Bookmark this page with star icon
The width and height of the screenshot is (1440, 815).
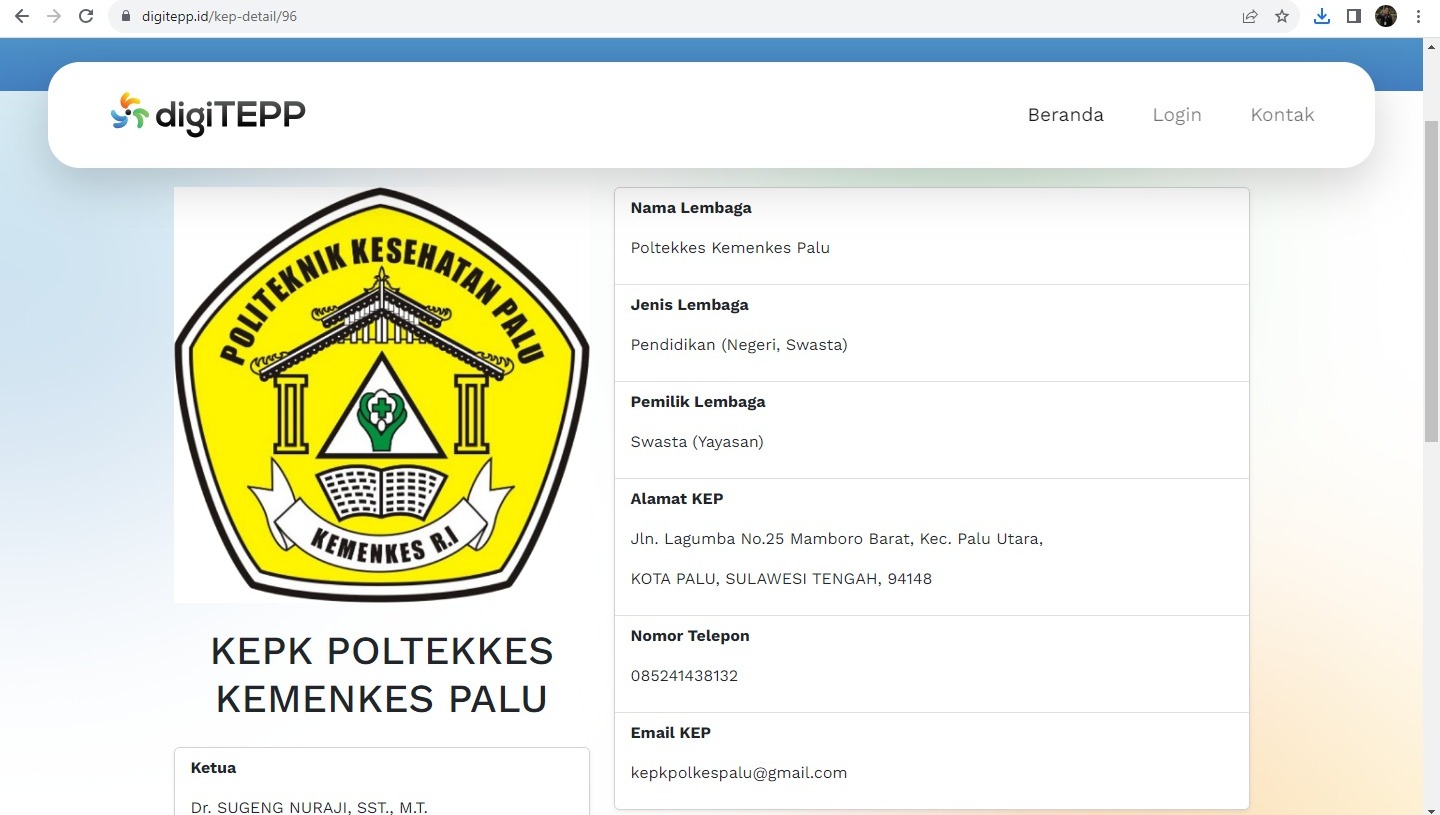click(x=1282, y=16)
